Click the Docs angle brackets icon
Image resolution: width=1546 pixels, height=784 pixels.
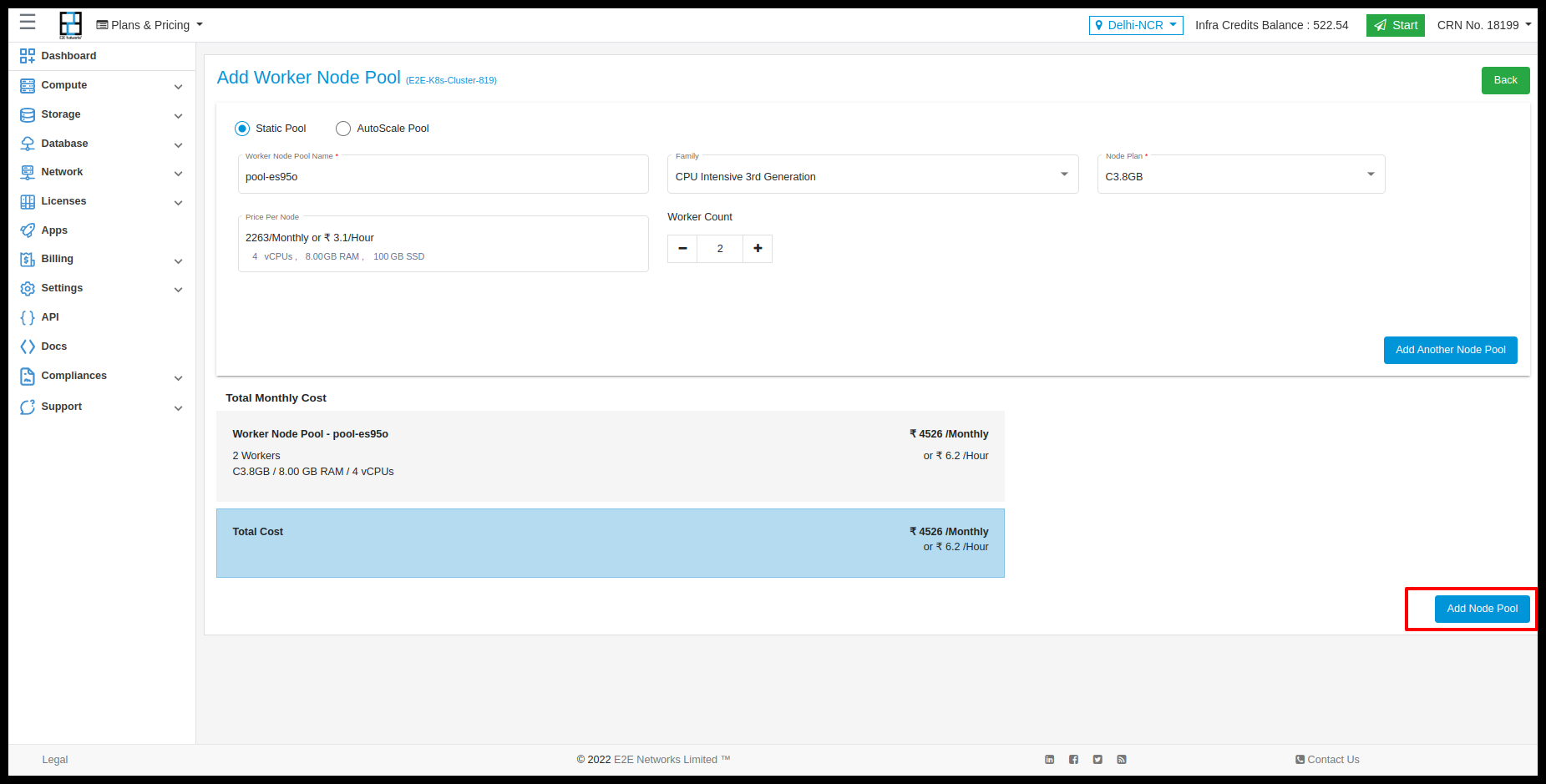(x=28, y=346)
